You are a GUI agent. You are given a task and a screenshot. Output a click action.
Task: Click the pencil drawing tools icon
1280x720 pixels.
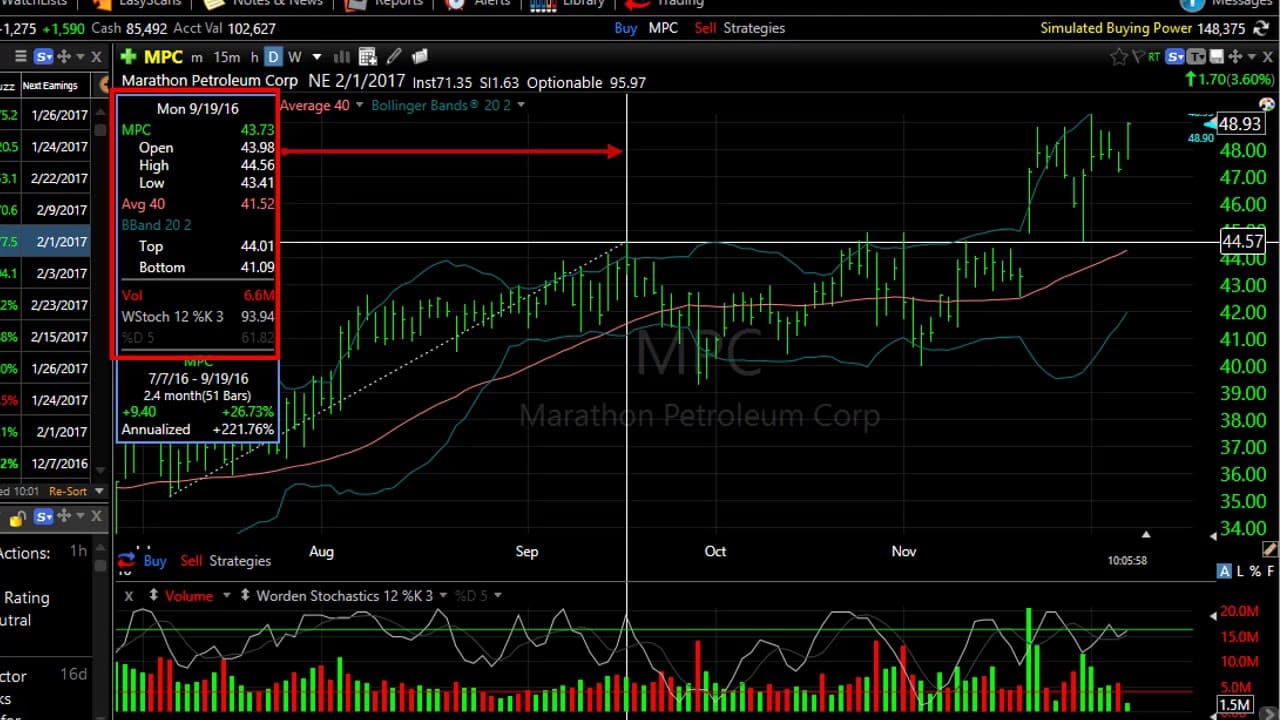(x=394, y=57)
